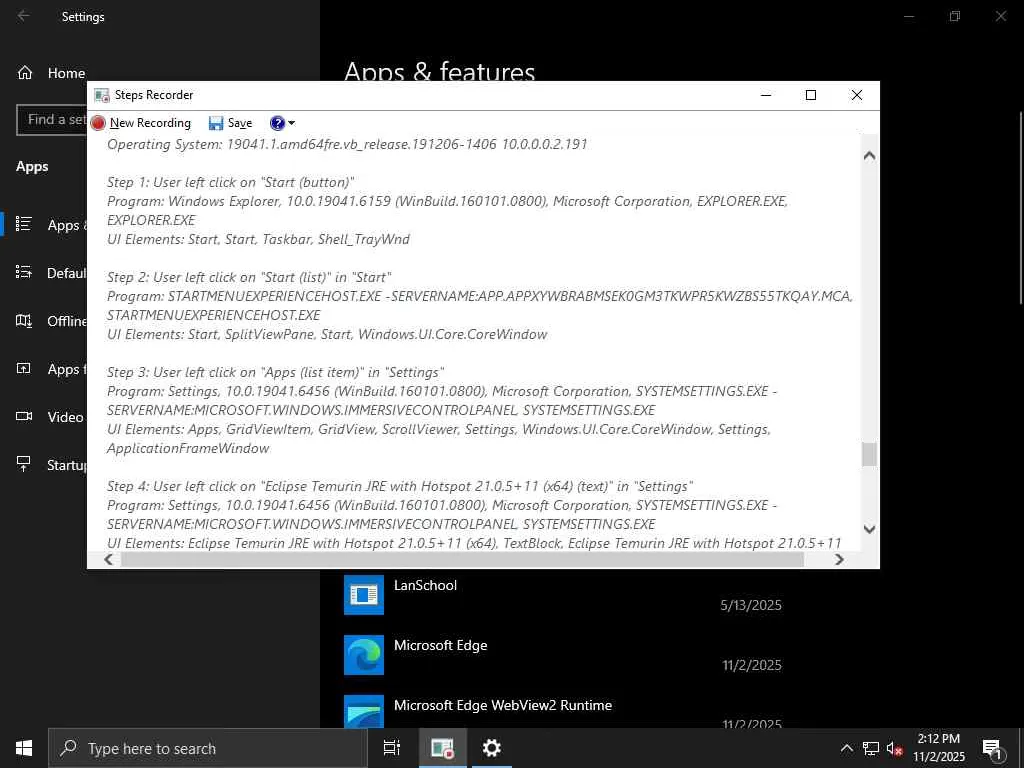The width and height of the screenshot is (1024, 768).
Task: Click the taskbar search box
Action: tap(208, 748)
